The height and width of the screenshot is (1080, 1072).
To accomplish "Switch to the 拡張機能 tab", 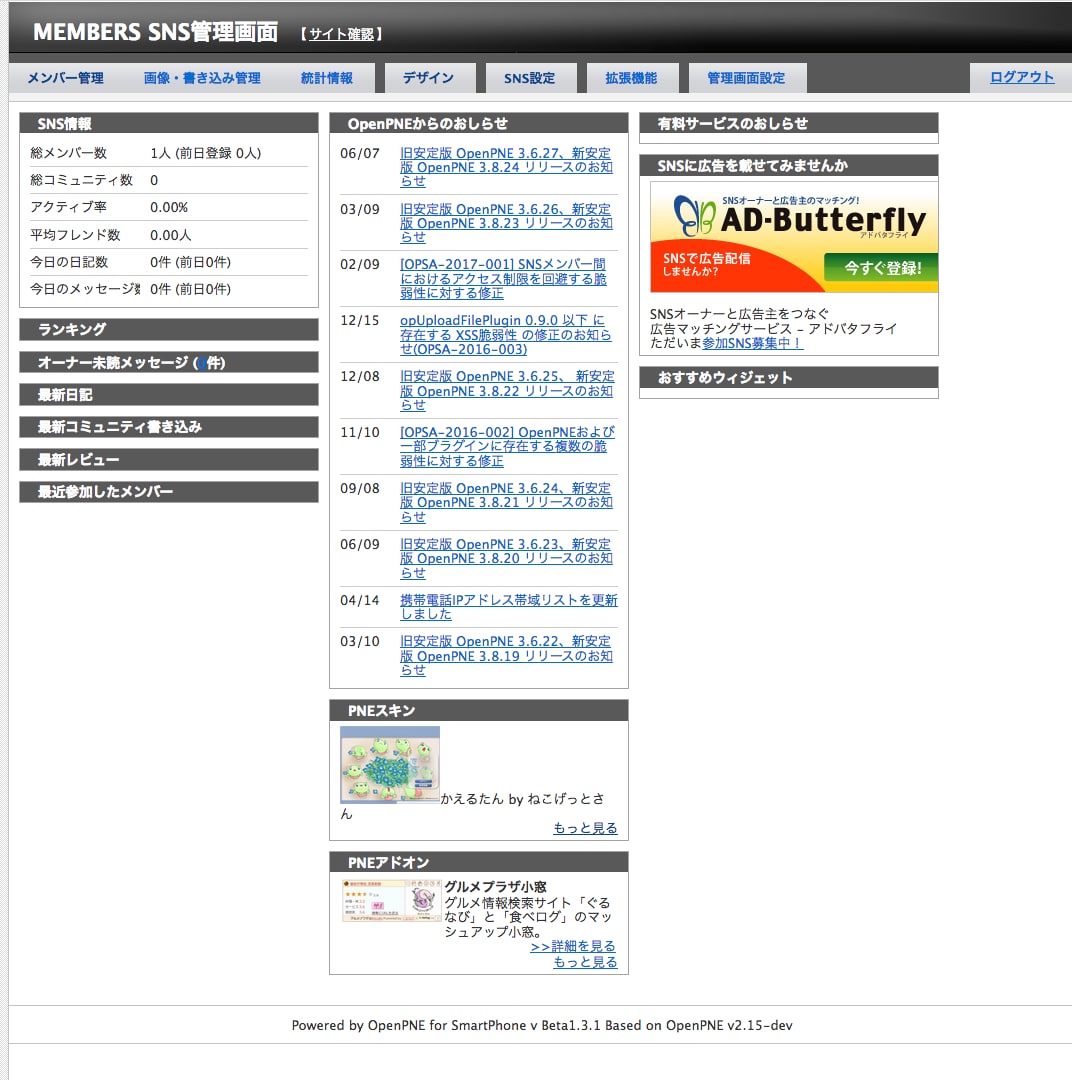I will (631, 78).
